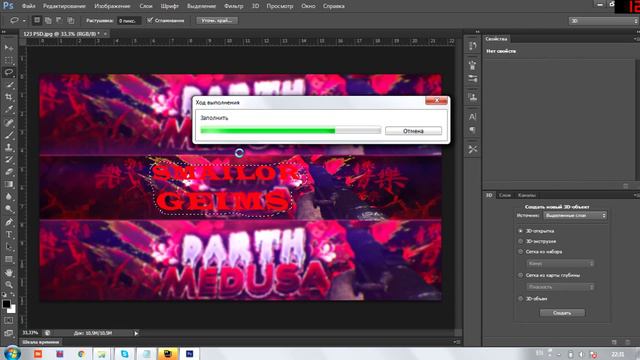Close the 123 PSD.jpg document tab
The image size is (640, 360).
point(105,34)
